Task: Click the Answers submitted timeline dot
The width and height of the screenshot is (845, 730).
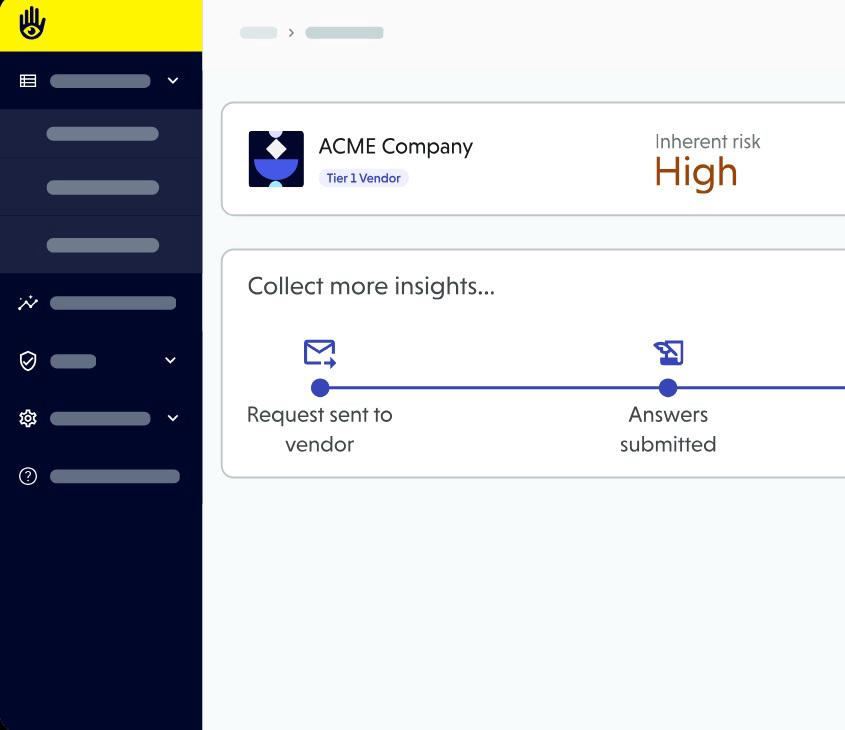Action: coord(668,388)
